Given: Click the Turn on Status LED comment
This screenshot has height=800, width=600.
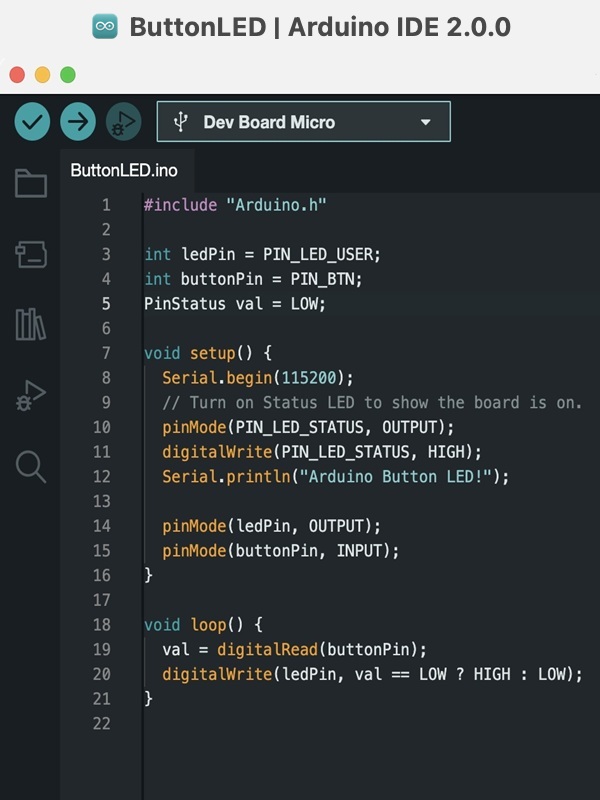Looking at the screenshot, I should point(372,403).
